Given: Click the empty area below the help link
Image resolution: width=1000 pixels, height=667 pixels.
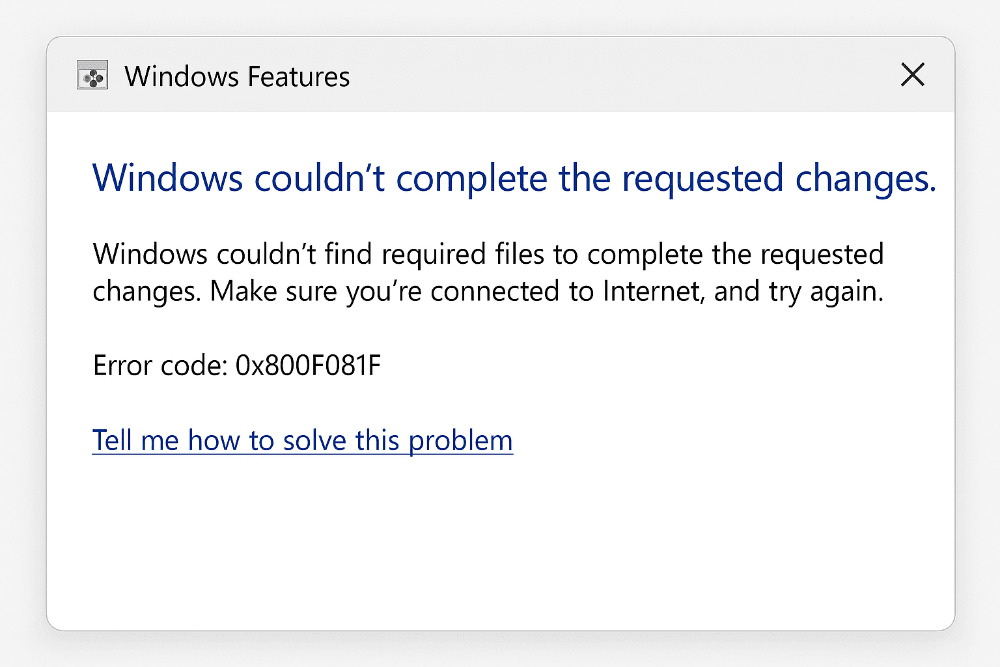Looking at the screenshot, I should 500,540.
